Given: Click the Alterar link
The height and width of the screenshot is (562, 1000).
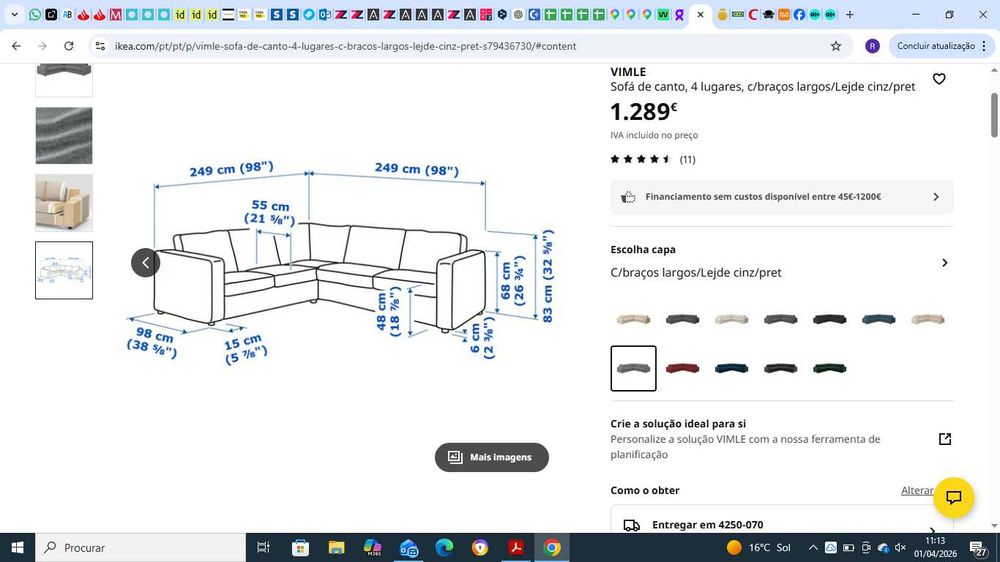Looking at the screenshot, I should [x=917, y=490].
